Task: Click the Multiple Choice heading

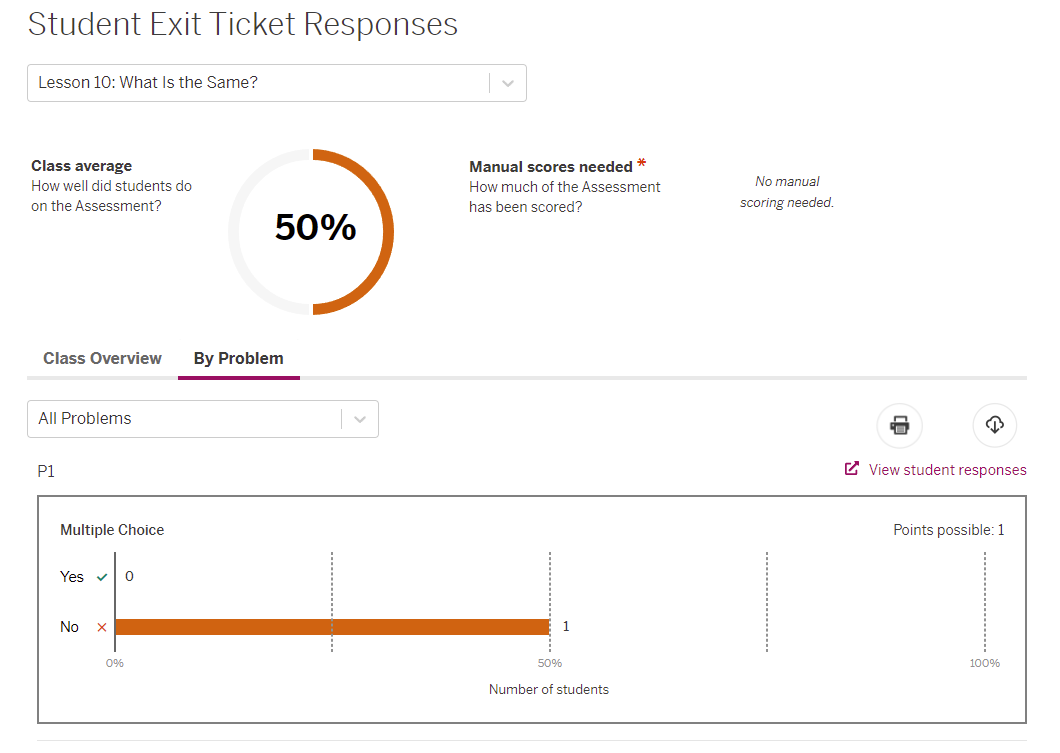Action: [x=112, y=530]
